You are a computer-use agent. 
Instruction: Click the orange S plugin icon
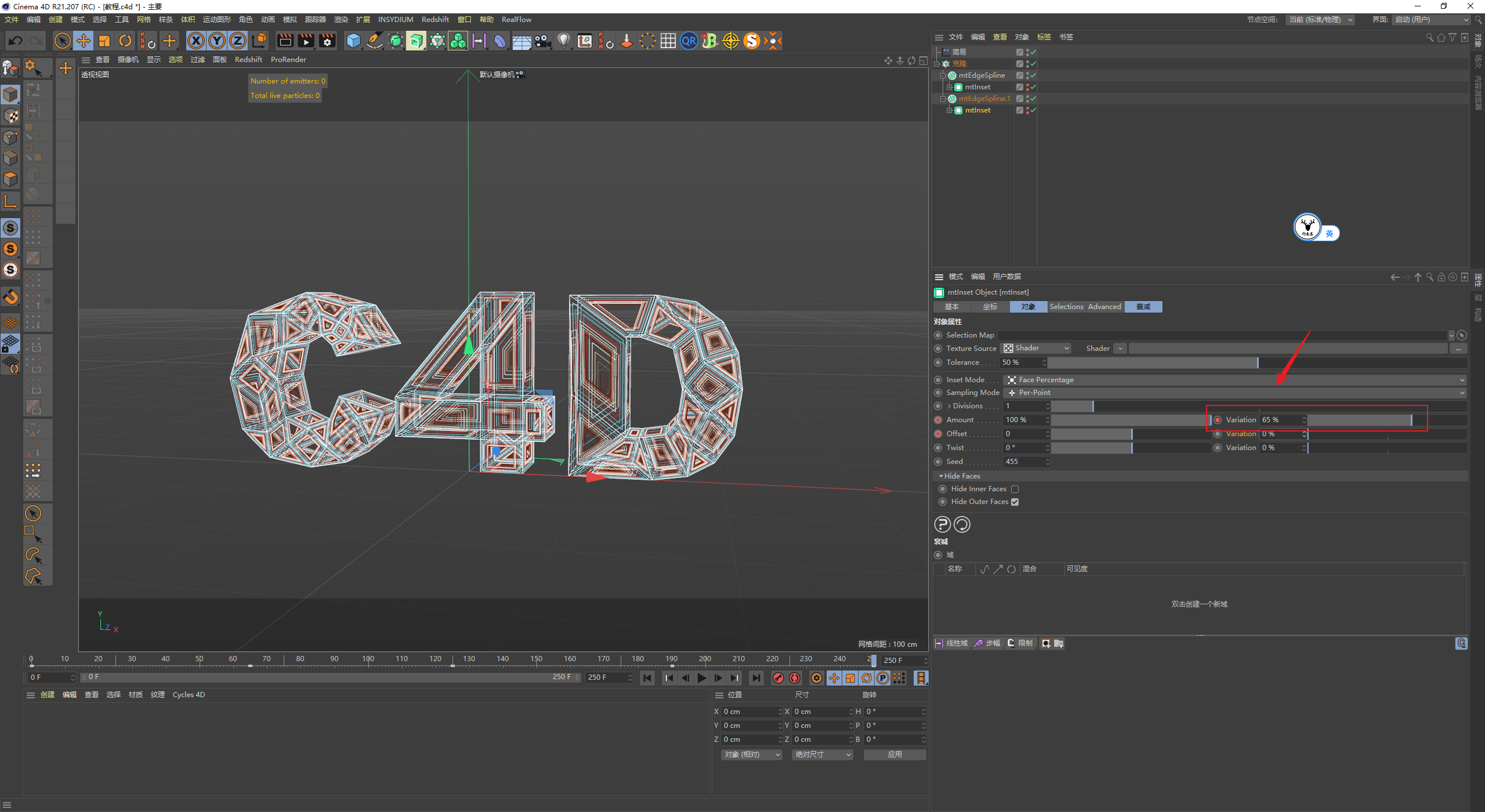click(752, 41)
